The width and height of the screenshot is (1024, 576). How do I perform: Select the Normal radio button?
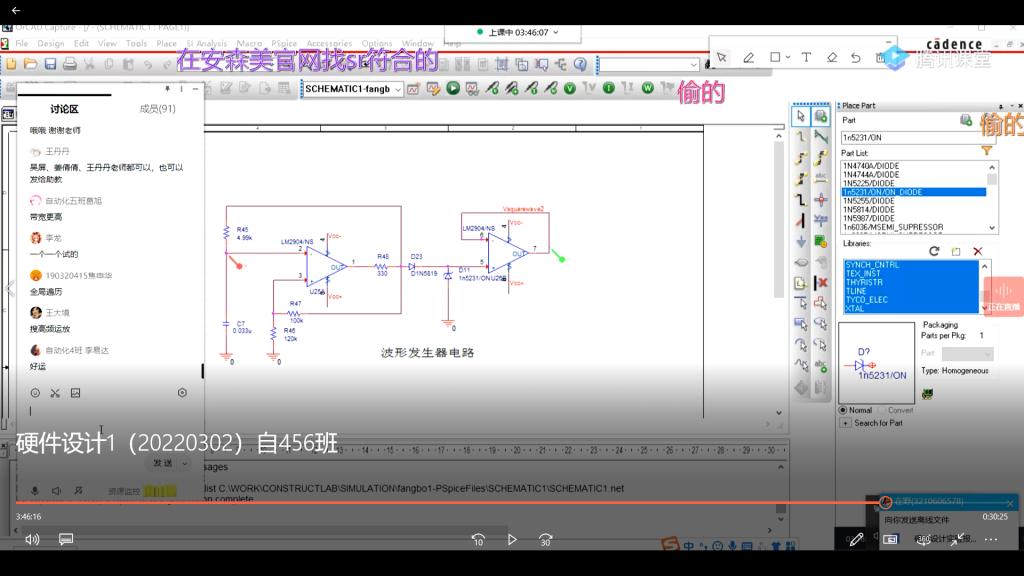tap(843, 410)
